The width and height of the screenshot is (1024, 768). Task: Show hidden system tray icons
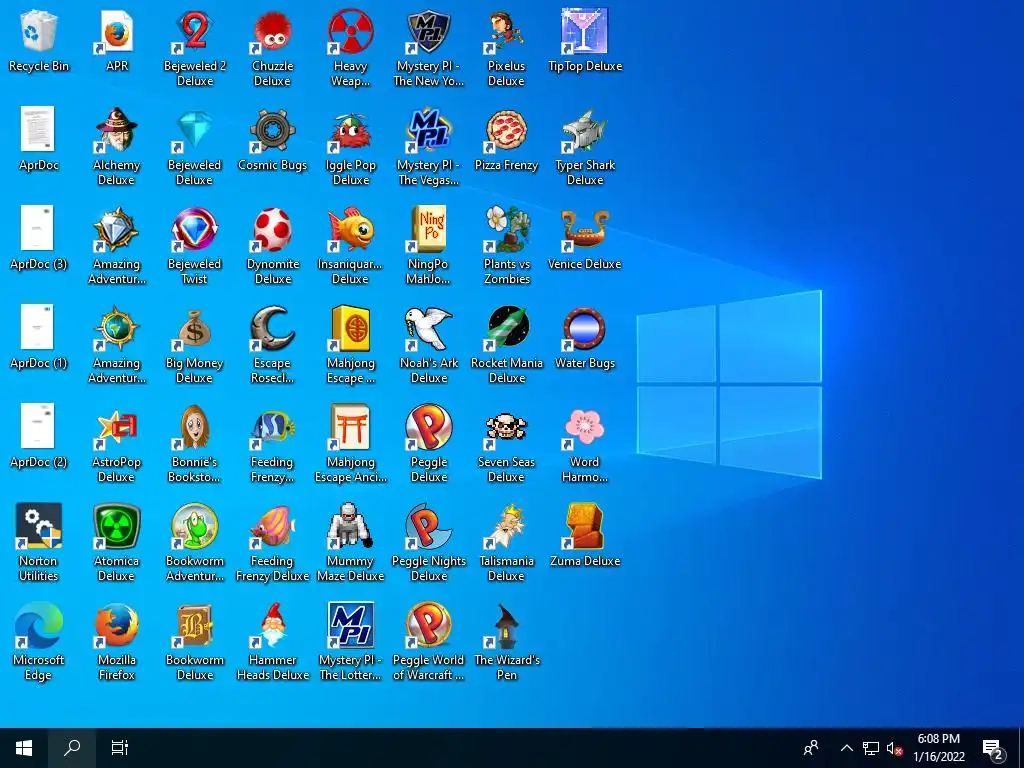click(846, 748)
